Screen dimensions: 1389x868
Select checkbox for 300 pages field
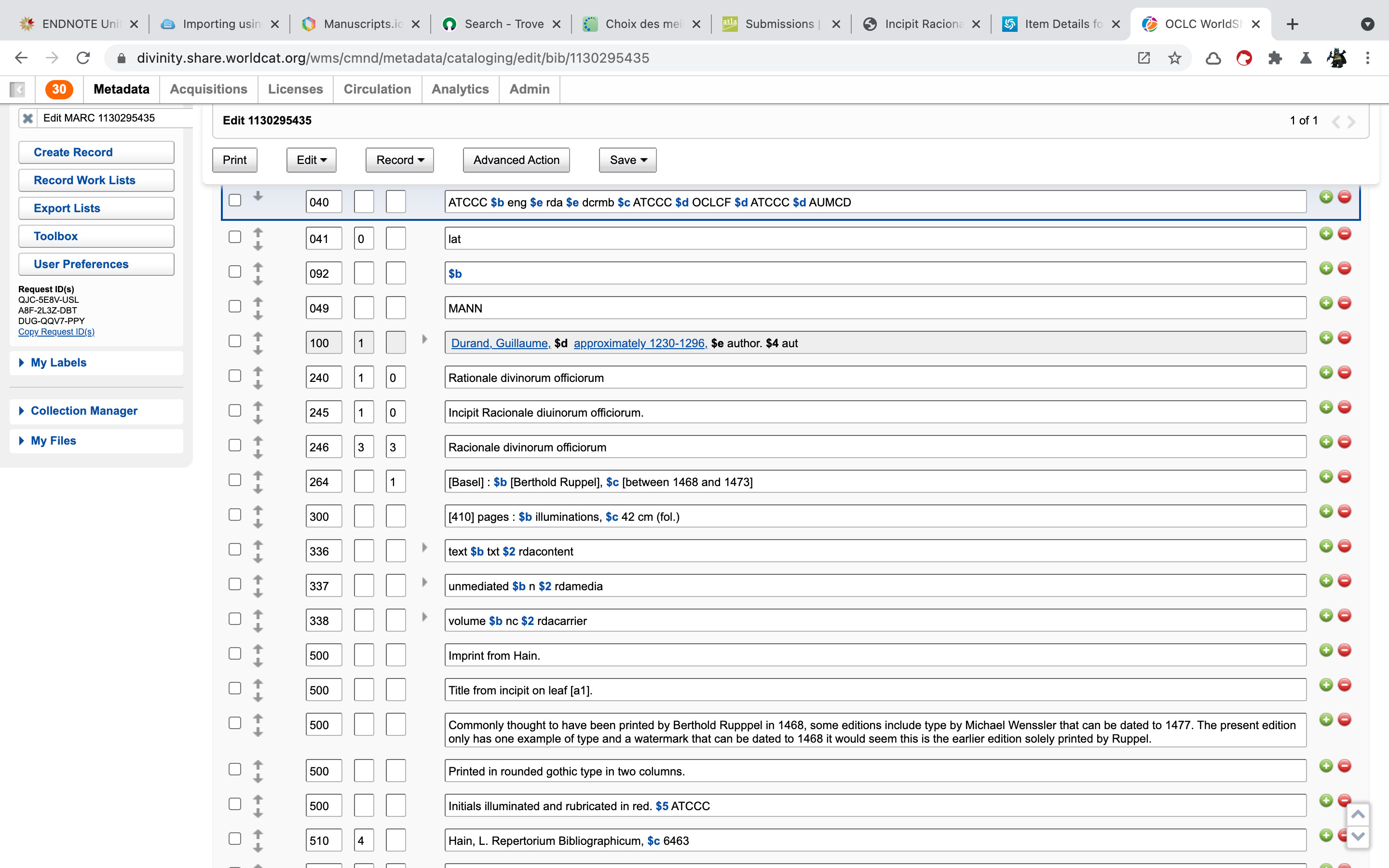click(x=235, y=515)
